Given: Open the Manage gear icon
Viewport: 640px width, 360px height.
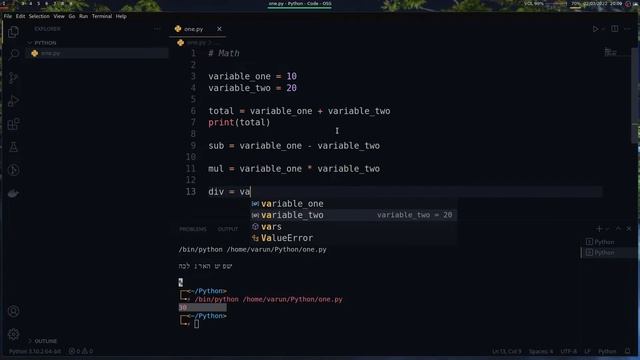Looking at the screenshot, I should [13, 334].
